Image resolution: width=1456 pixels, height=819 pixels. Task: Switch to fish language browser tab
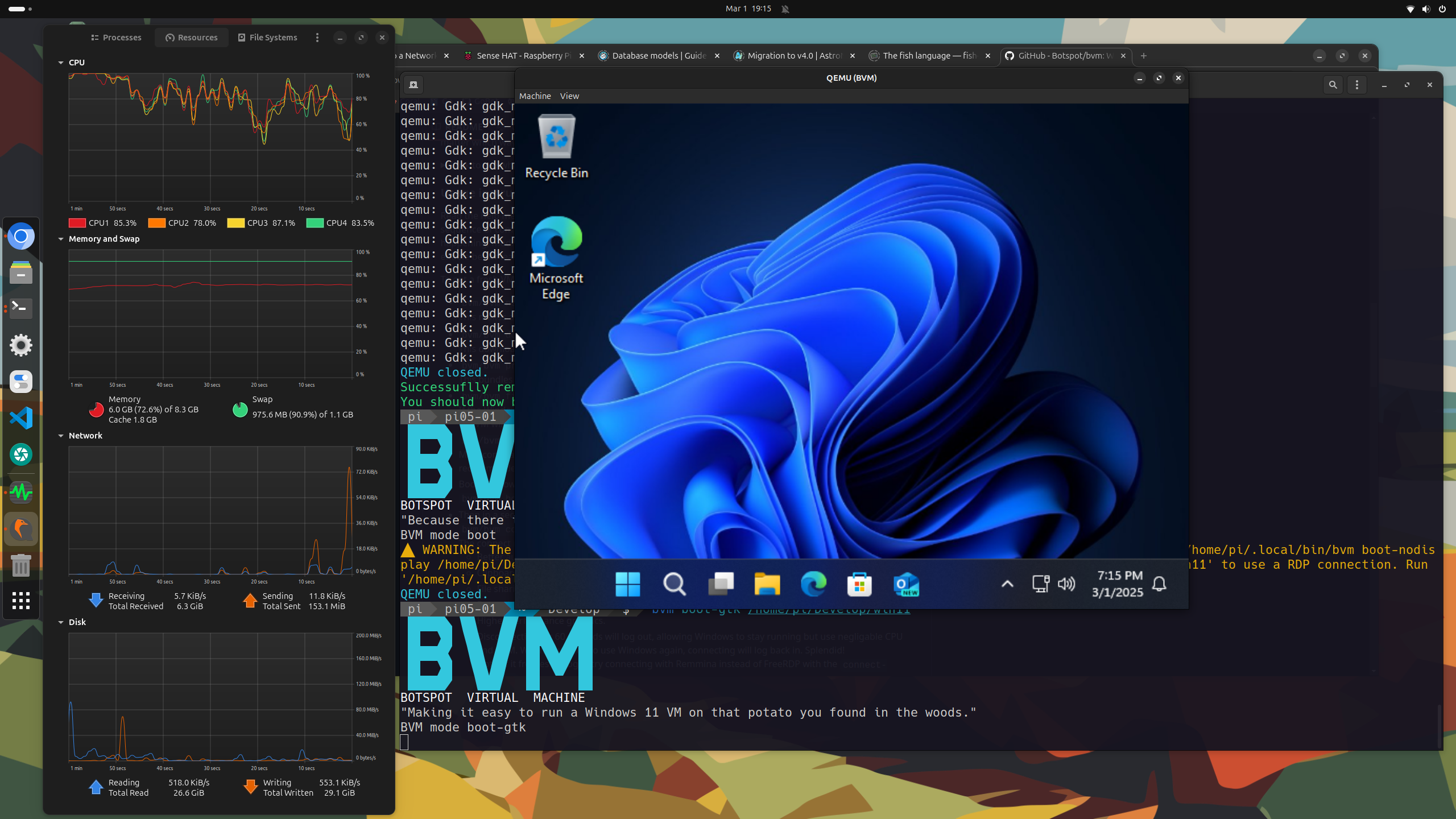tap(929, 56)
